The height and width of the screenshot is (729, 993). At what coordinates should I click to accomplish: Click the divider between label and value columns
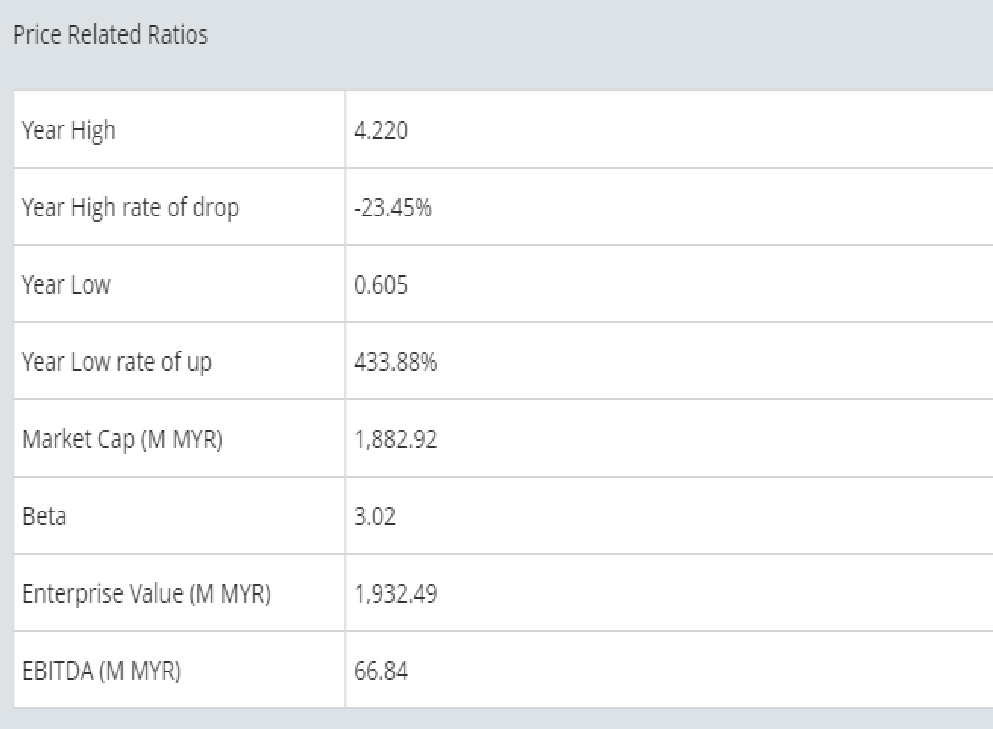[345, 400]
